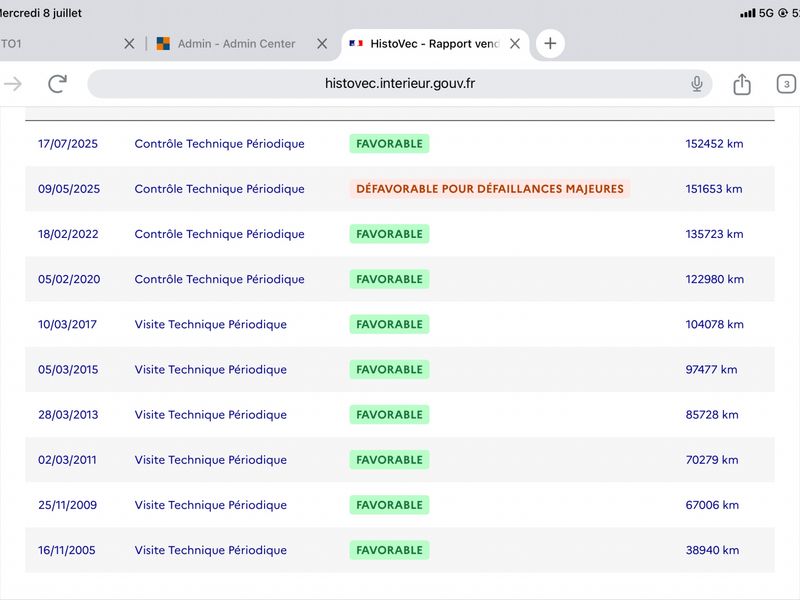The width and height of the screenshot is (800, 600).
Task: Select the date 05/02/2020
Action: [x=69, y=279]
